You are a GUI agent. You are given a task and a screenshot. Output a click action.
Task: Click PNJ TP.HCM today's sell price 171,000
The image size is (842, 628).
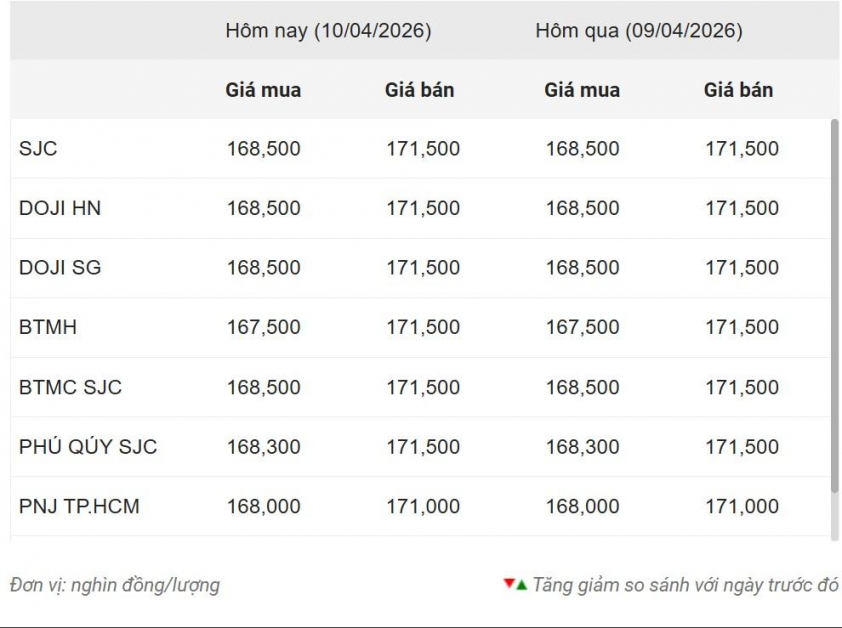click(423, 506)
